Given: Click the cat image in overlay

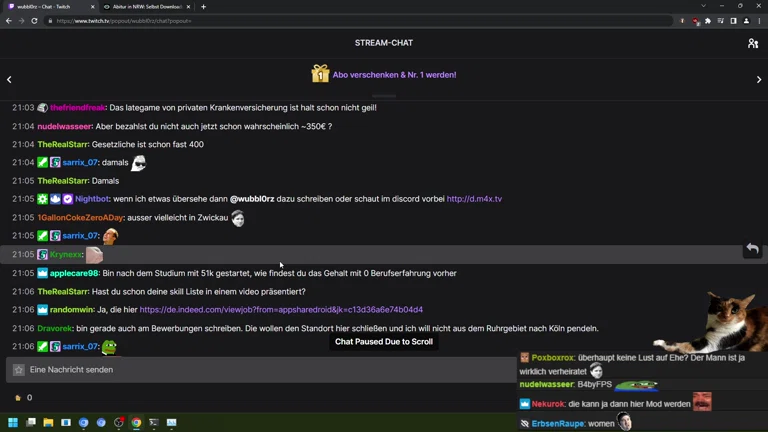Looking at the screenshot, I should 713,321.
